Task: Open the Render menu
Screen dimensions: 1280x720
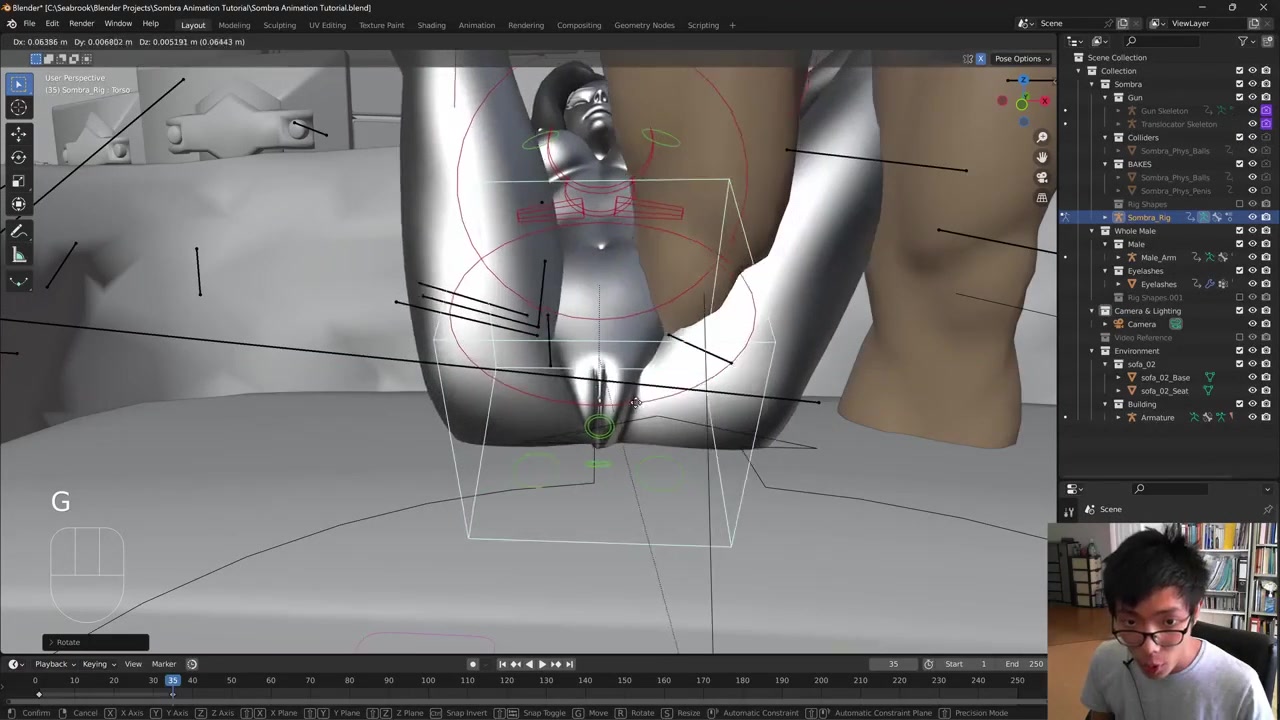Action: 81,23
